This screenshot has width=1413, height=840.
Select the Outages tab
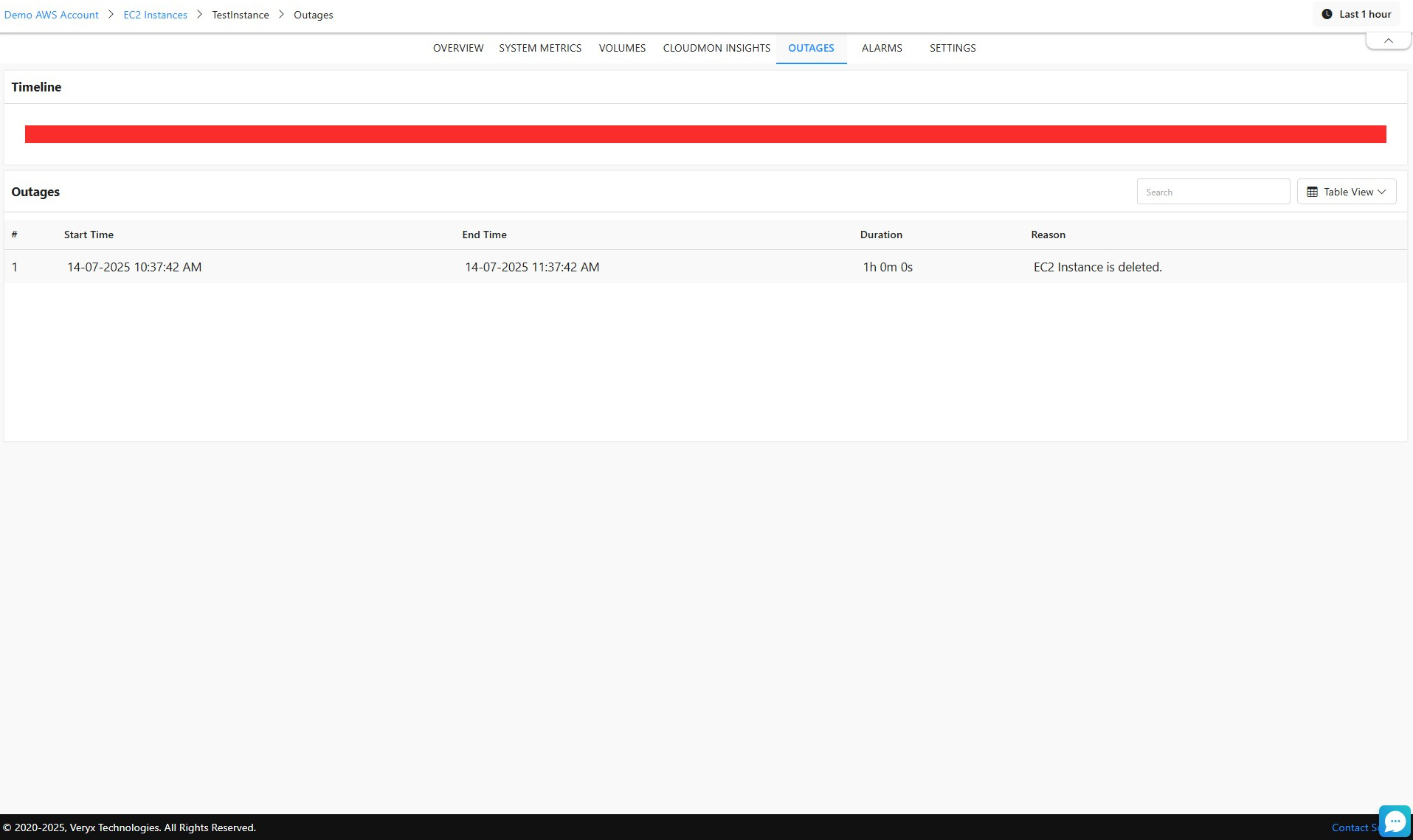pyautogui.click(x=810, y=48)
